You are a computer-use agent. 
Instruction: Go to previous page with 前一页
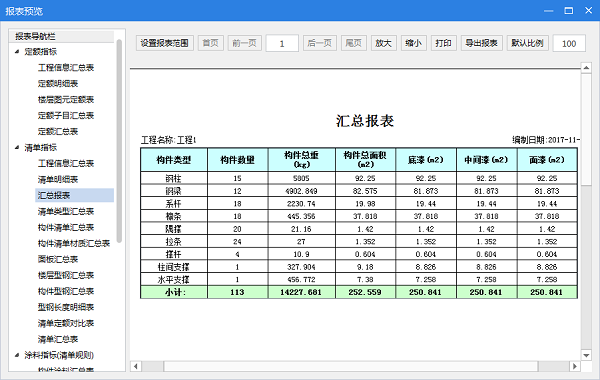245,43
